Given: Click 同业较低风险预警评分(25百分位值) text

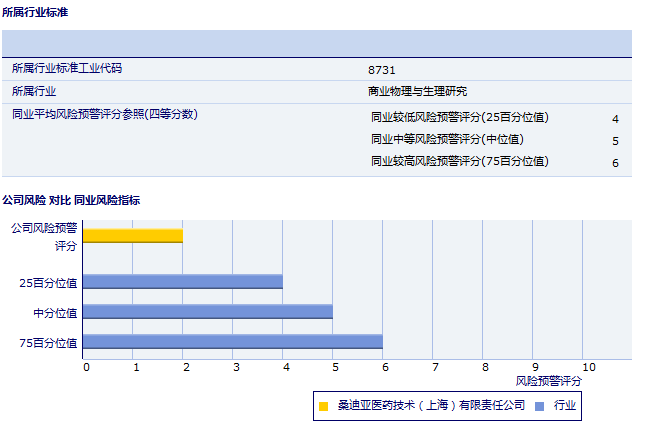Looking at the screenshot, I should pyautogui.click(x=460, y=117).
